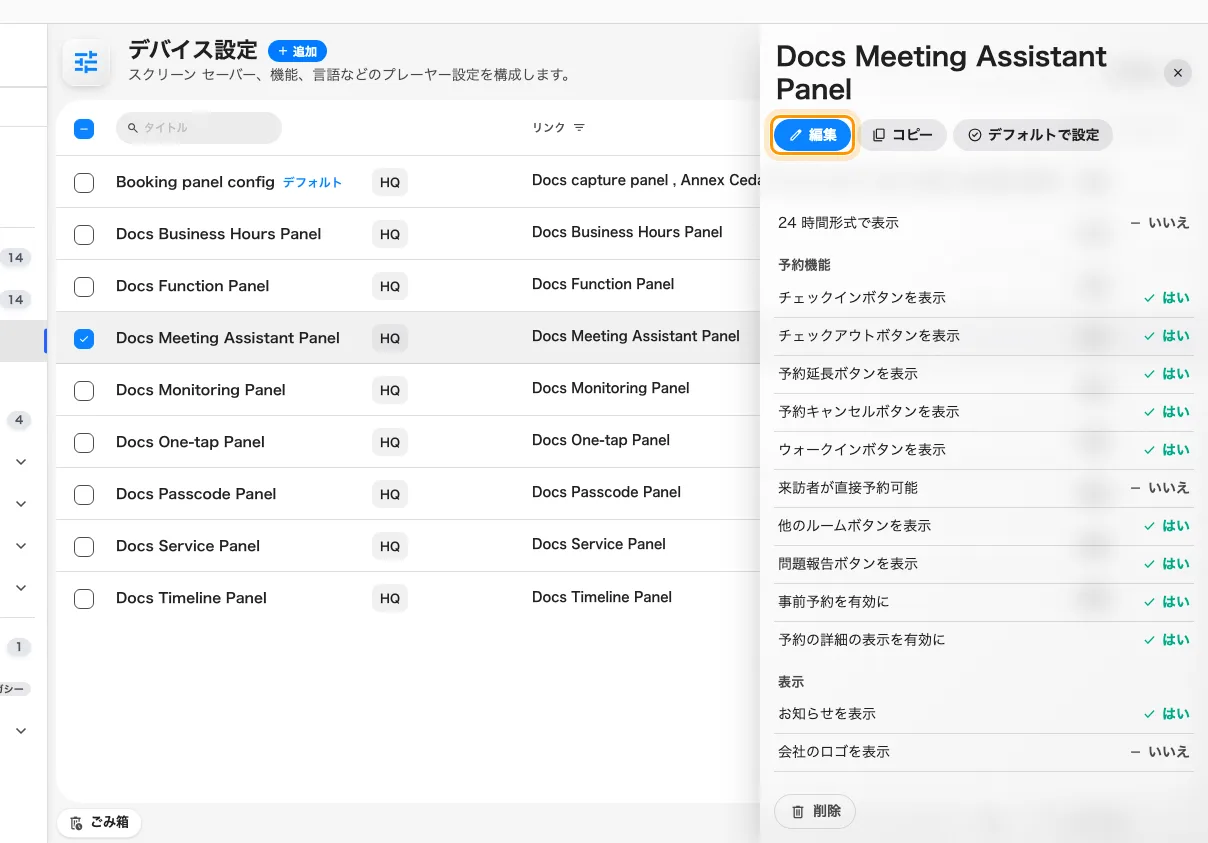Open the Docs Passcode Panel title
The width and height of the screenshot is (1208, 843).
(x=196, y=494)
